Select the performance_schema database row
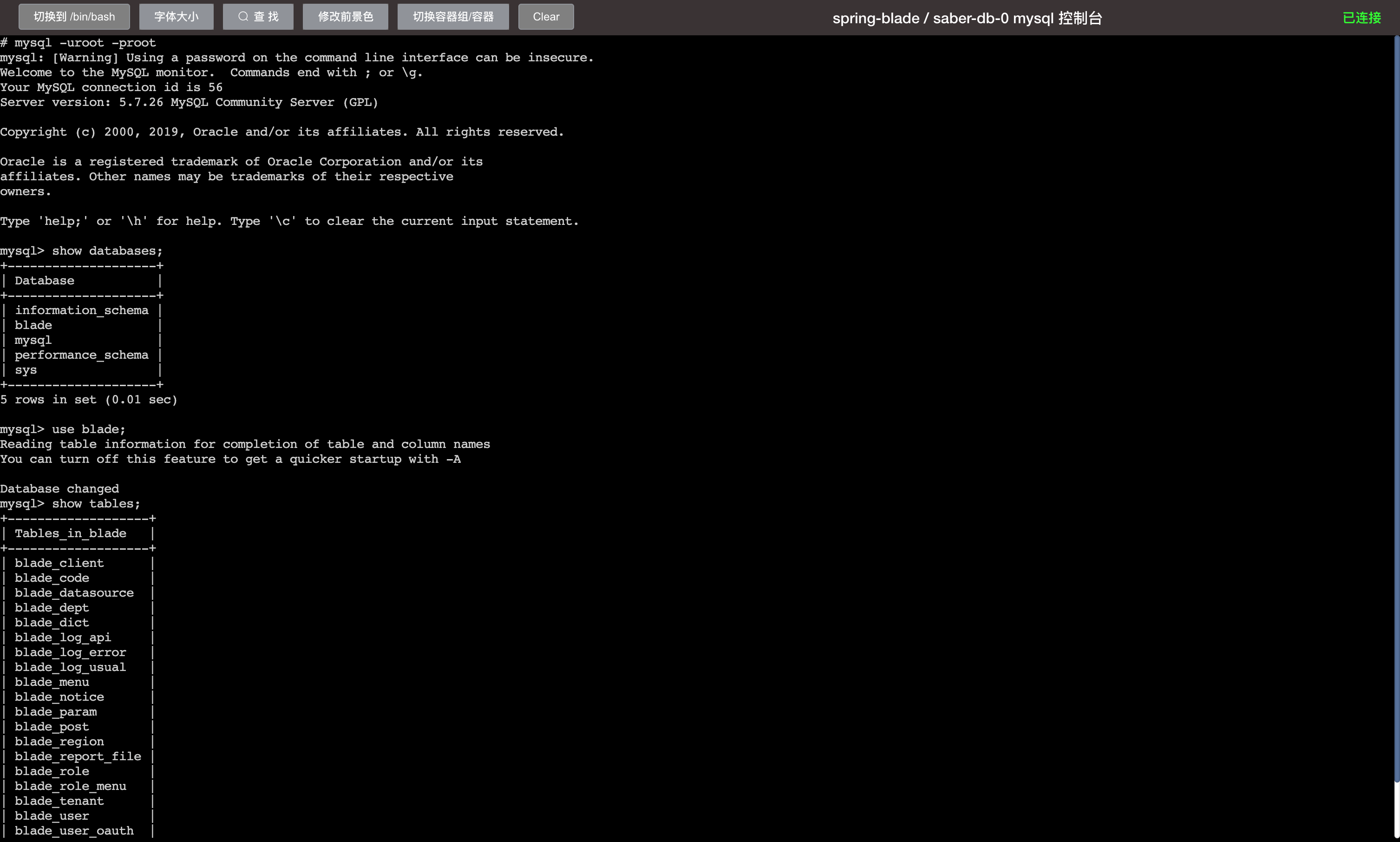1400x842 pixels. coord(82,355)
